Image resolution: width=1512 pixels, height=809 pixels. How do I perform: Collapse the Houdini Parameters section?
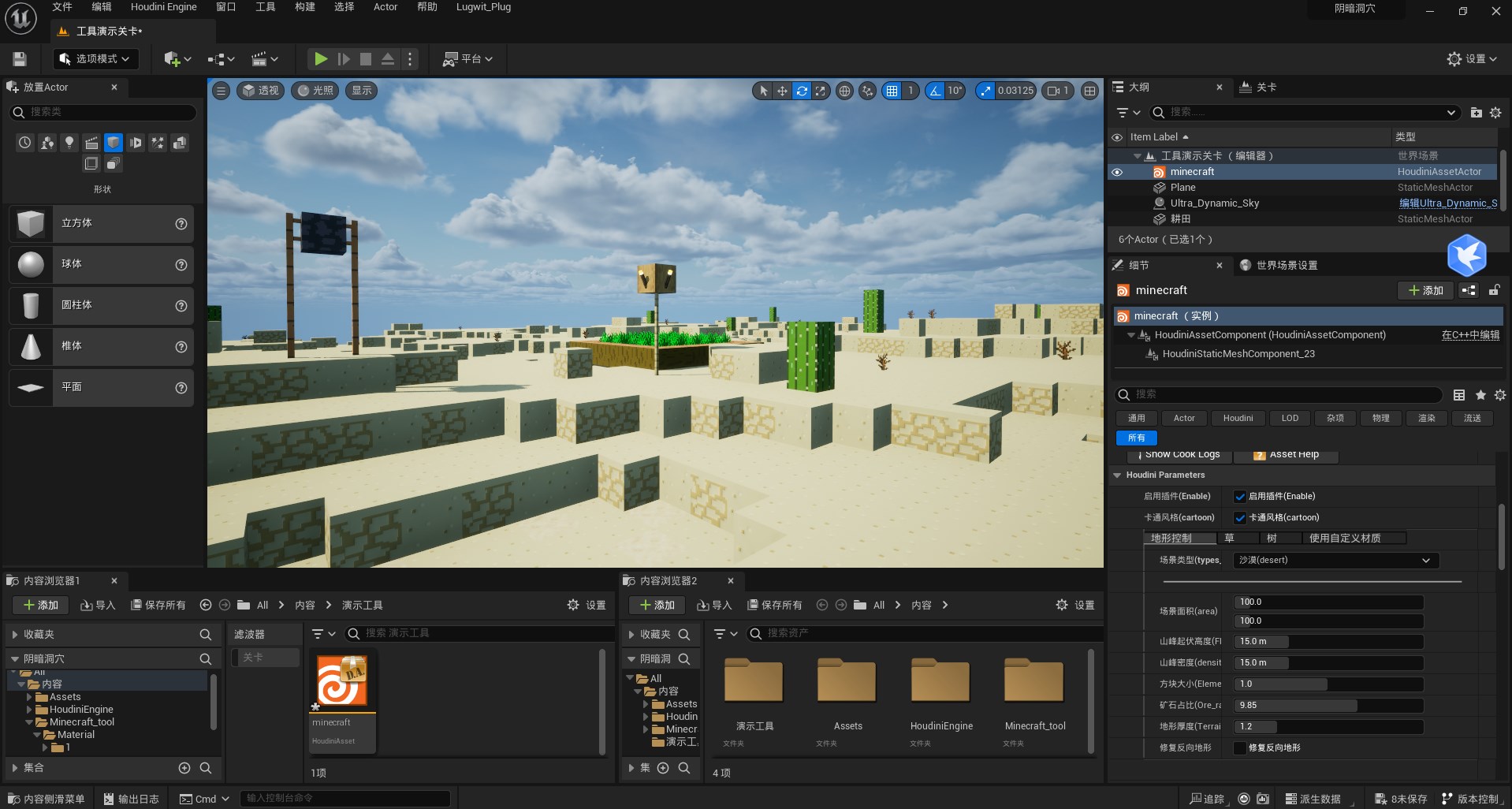(1117, 475)
